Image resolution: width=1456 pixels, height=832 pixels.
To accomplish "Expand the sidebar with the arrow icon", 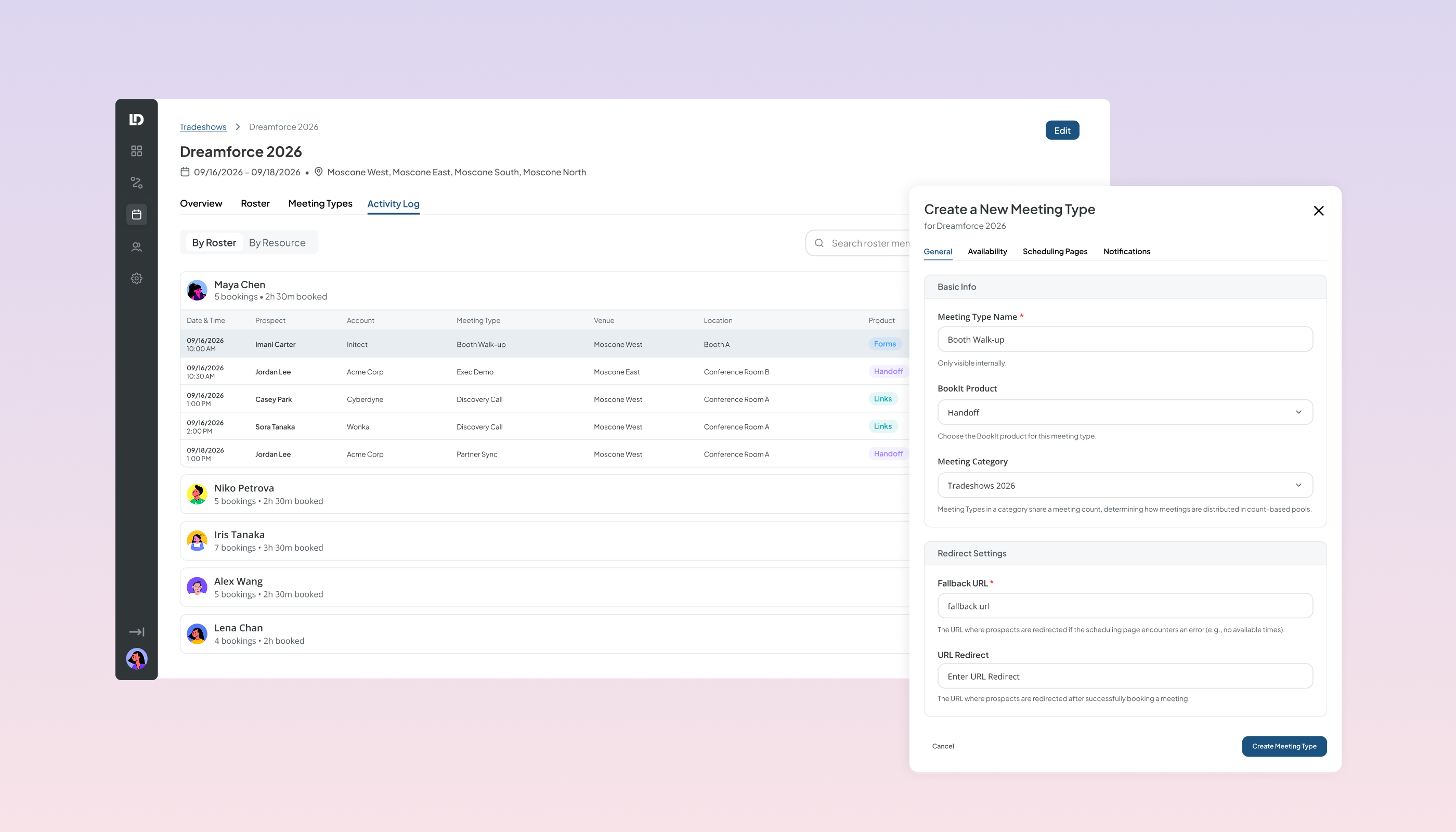I will pos(136,631).
